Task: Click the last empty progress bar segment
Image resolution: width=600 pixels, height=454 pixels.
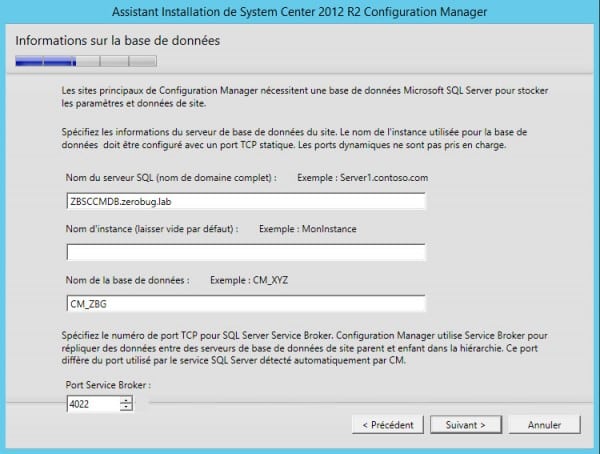Action: (142, 63)
